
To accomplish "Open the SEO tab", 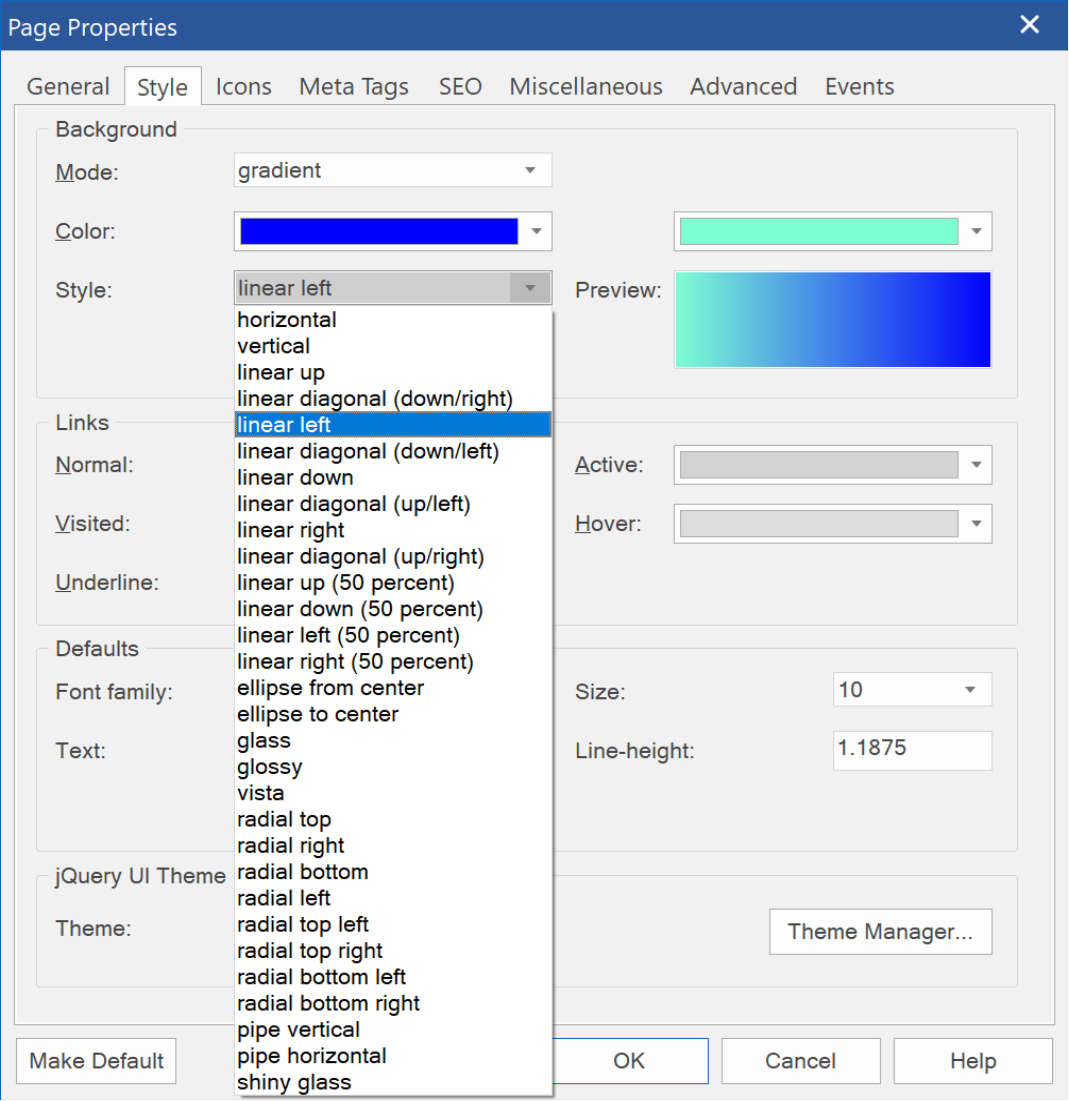I will click(460, 86).
